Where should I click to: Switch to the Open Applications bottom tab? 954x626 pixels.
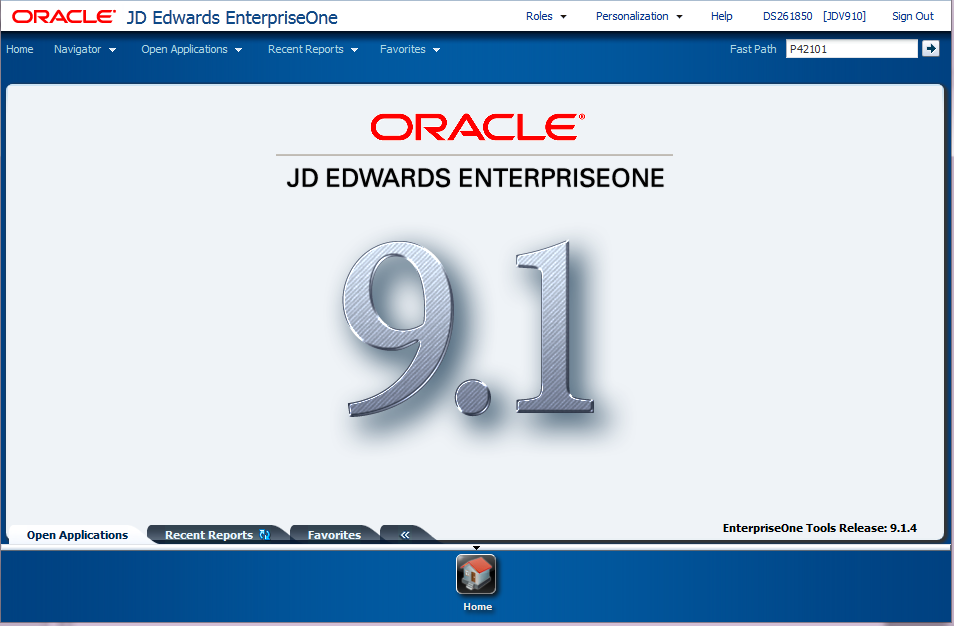point(77,535)
